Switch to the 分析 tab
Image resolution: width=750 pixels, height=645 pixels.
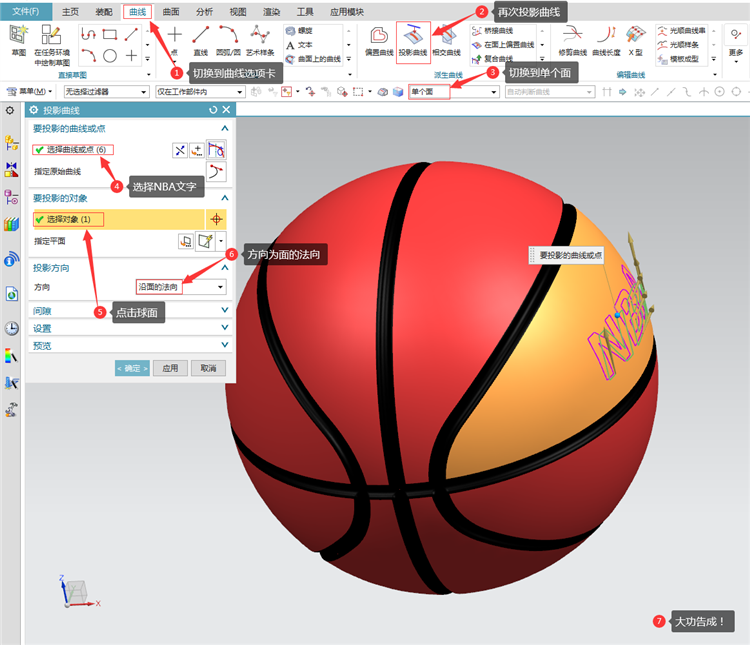[204, 12]
